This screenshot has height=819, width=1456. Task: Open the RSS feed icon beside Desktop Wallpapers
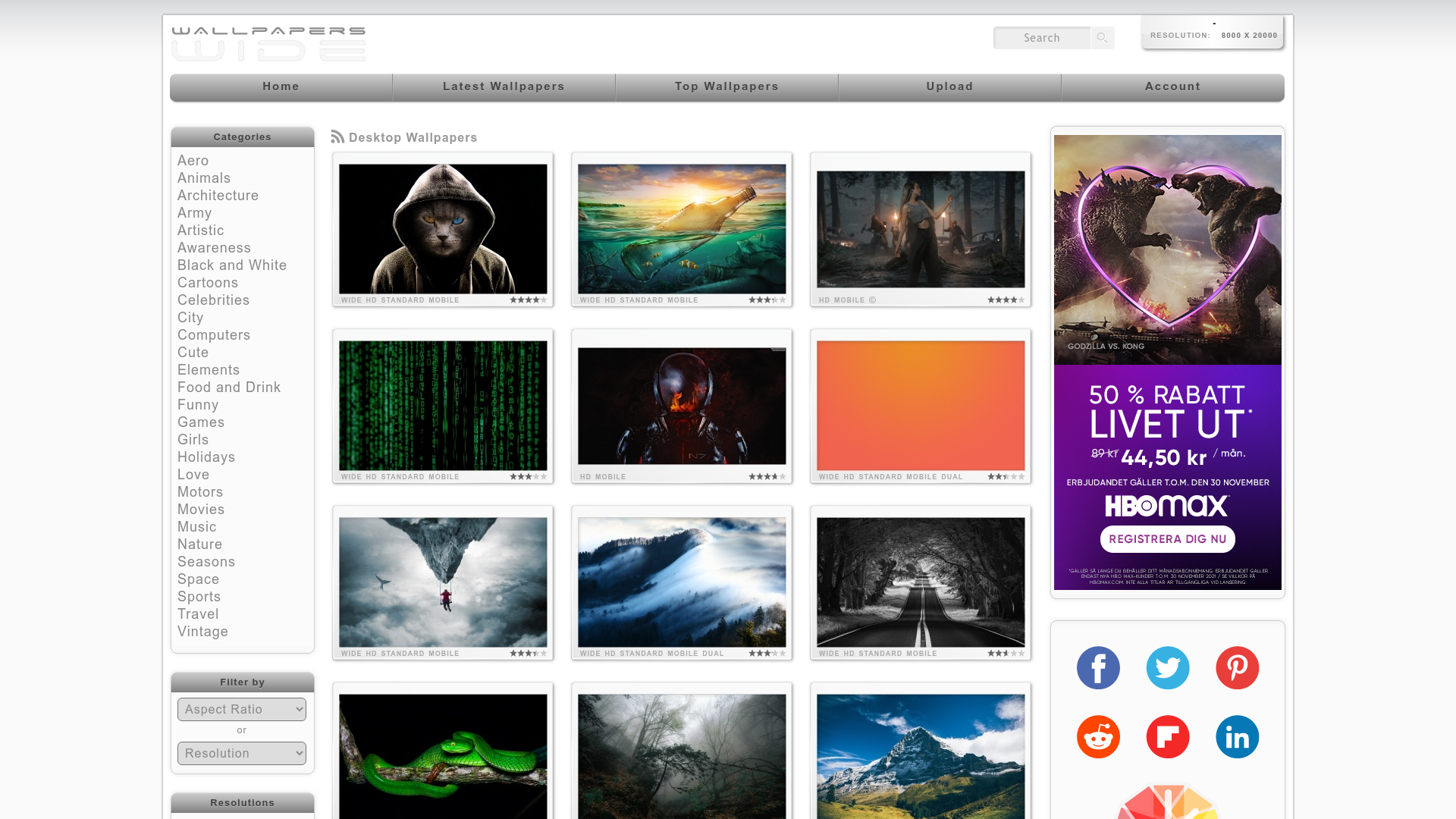click(x=337, y=136)
